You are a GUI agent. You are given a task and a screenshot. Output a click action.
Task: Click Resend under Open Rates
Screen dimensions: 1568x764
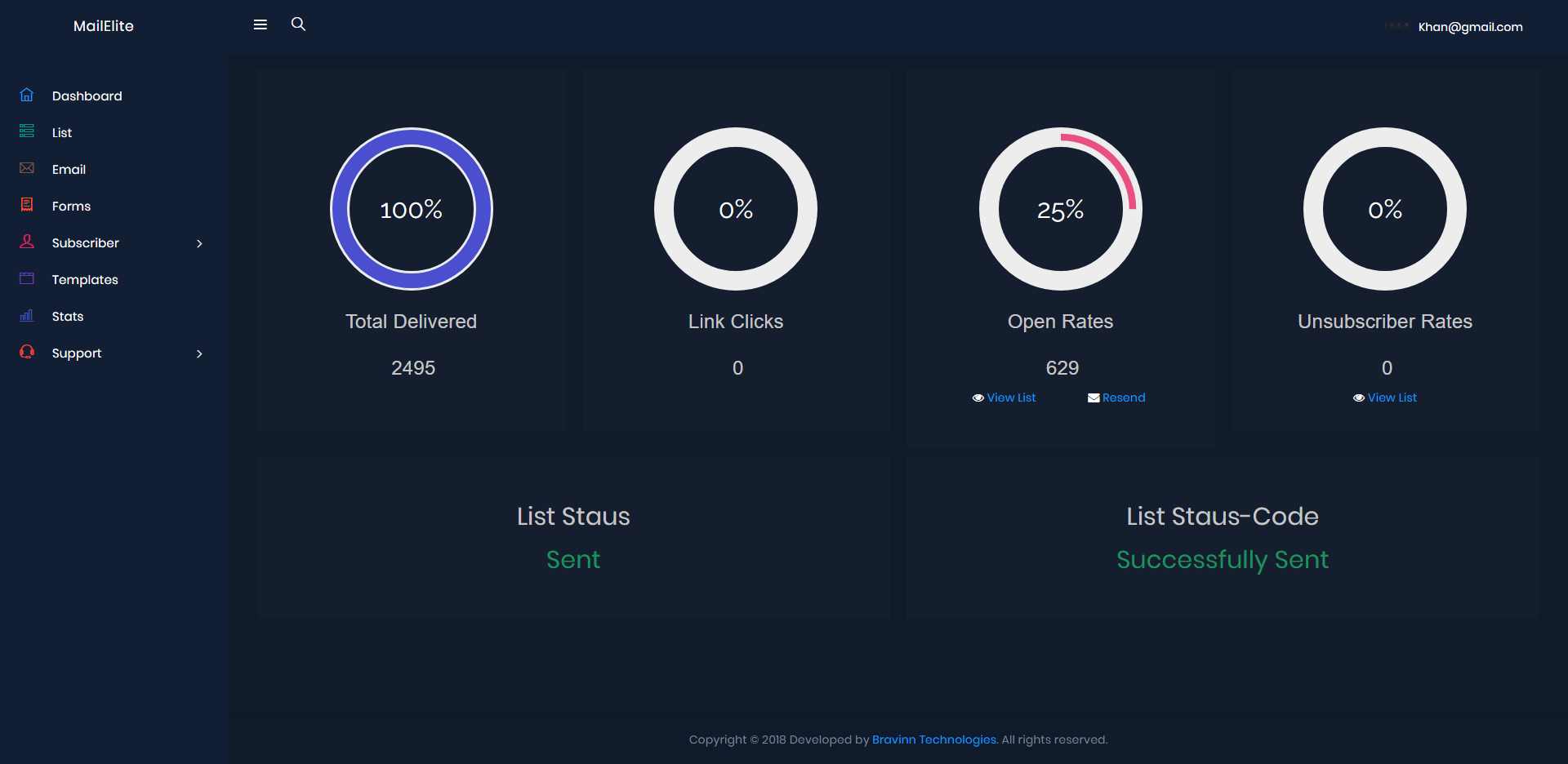pyautogui.click(x=1117, y=398)
